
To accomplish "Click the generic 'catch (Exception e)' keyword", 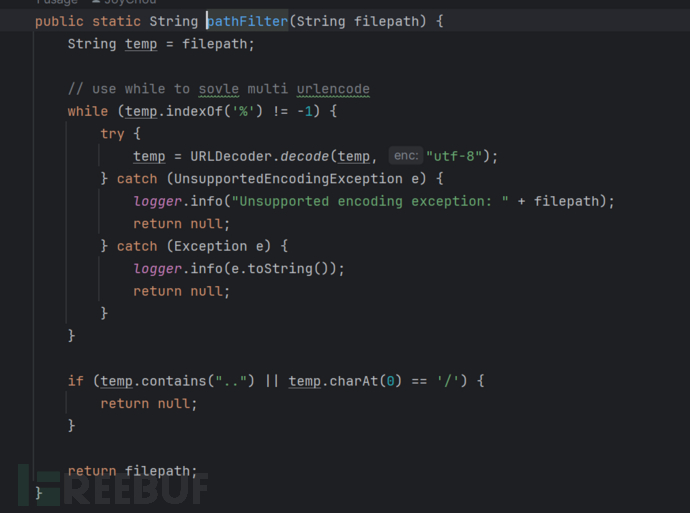I will [136, 246].
